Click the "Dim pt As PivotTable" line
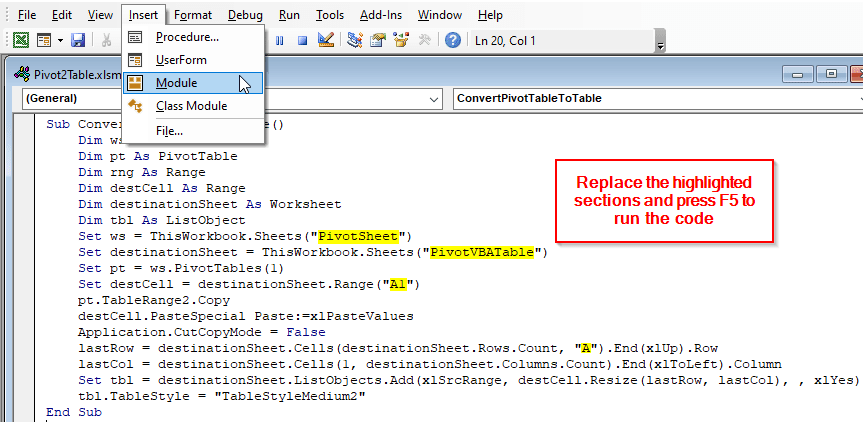 (x=157, y=156)
